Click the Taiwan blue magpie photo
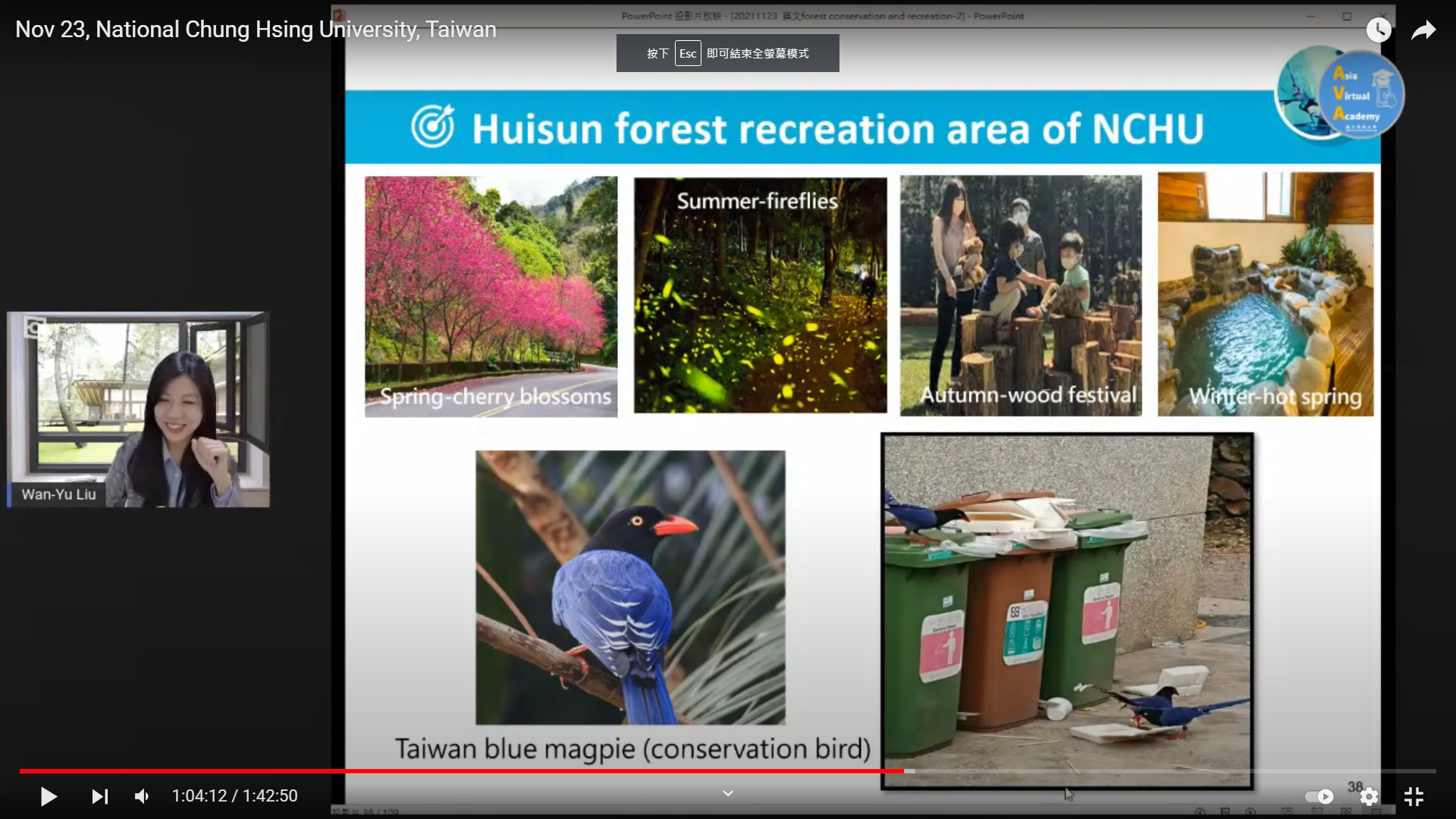This screenshot has height=819, width=1456. pyautogui.click(x=630, y=588)
